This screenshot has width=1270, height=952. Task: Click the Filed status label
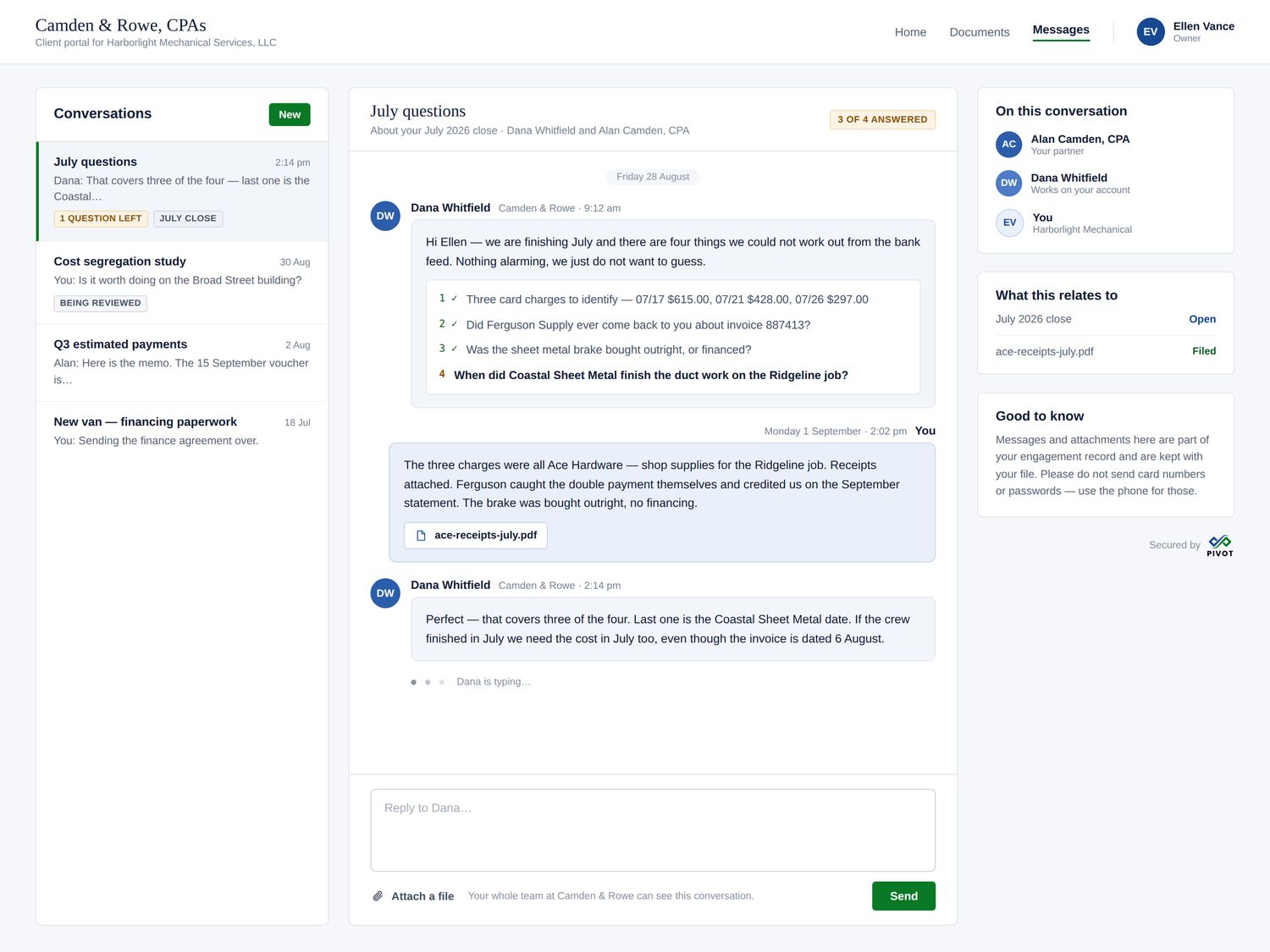coord(1204,351)
